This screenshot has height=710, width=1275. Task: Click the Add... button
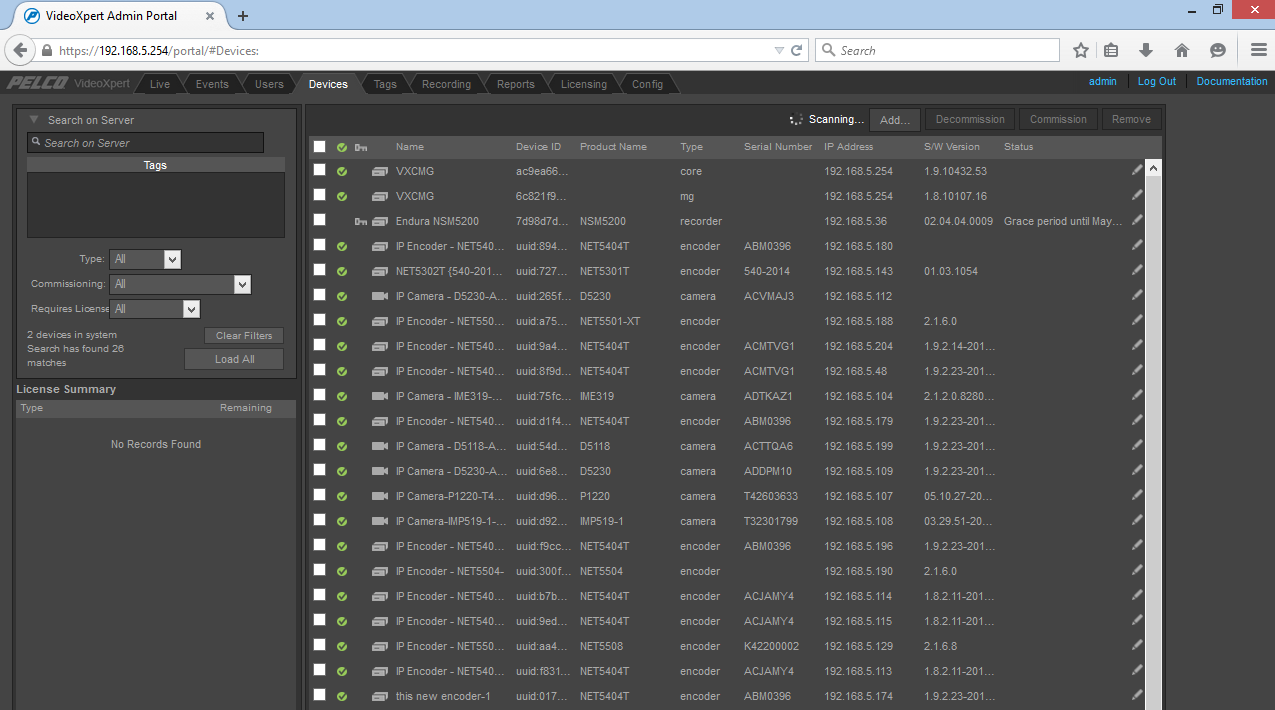pyautogui.click(x=895, y=119)
